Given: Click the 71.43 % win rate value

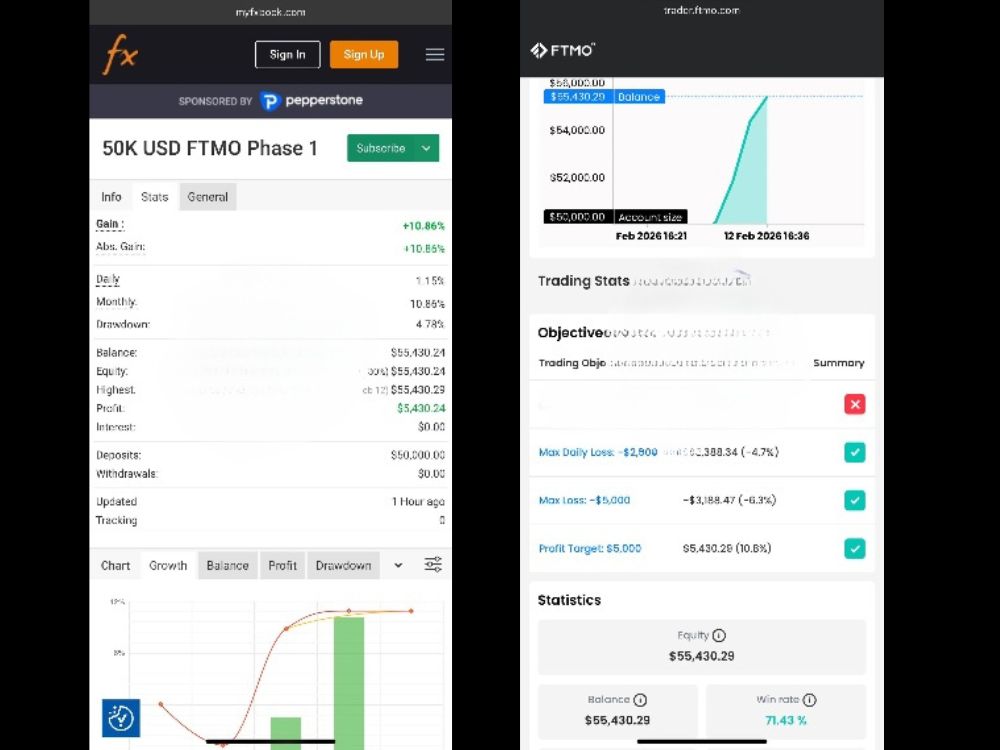Looking at the screenshot, I should coord(786,720).
